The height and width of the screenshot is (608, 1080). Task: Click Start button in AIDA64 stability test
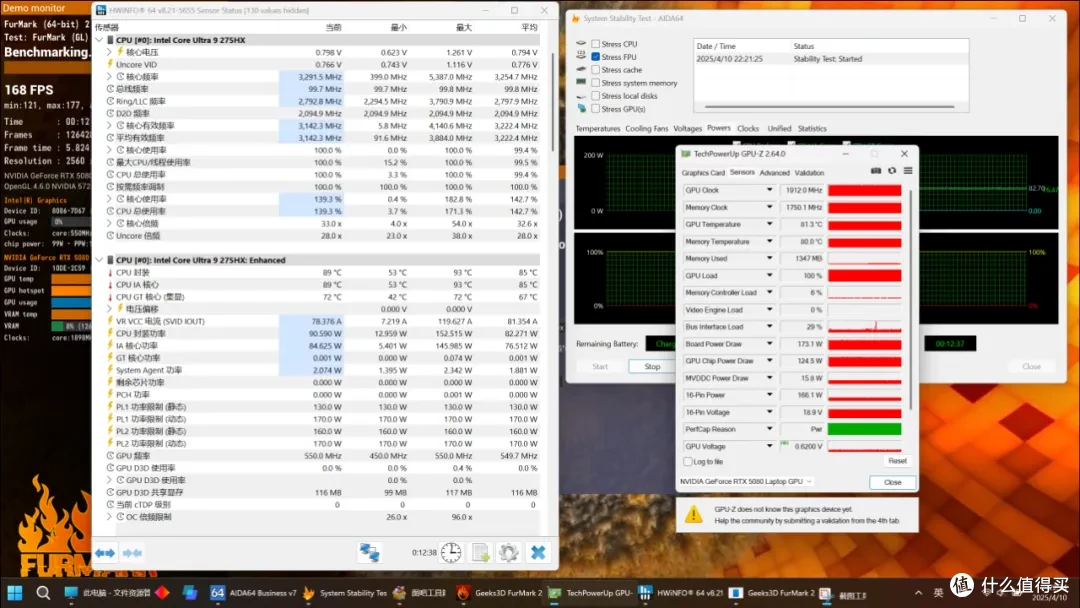coord(600,366)
